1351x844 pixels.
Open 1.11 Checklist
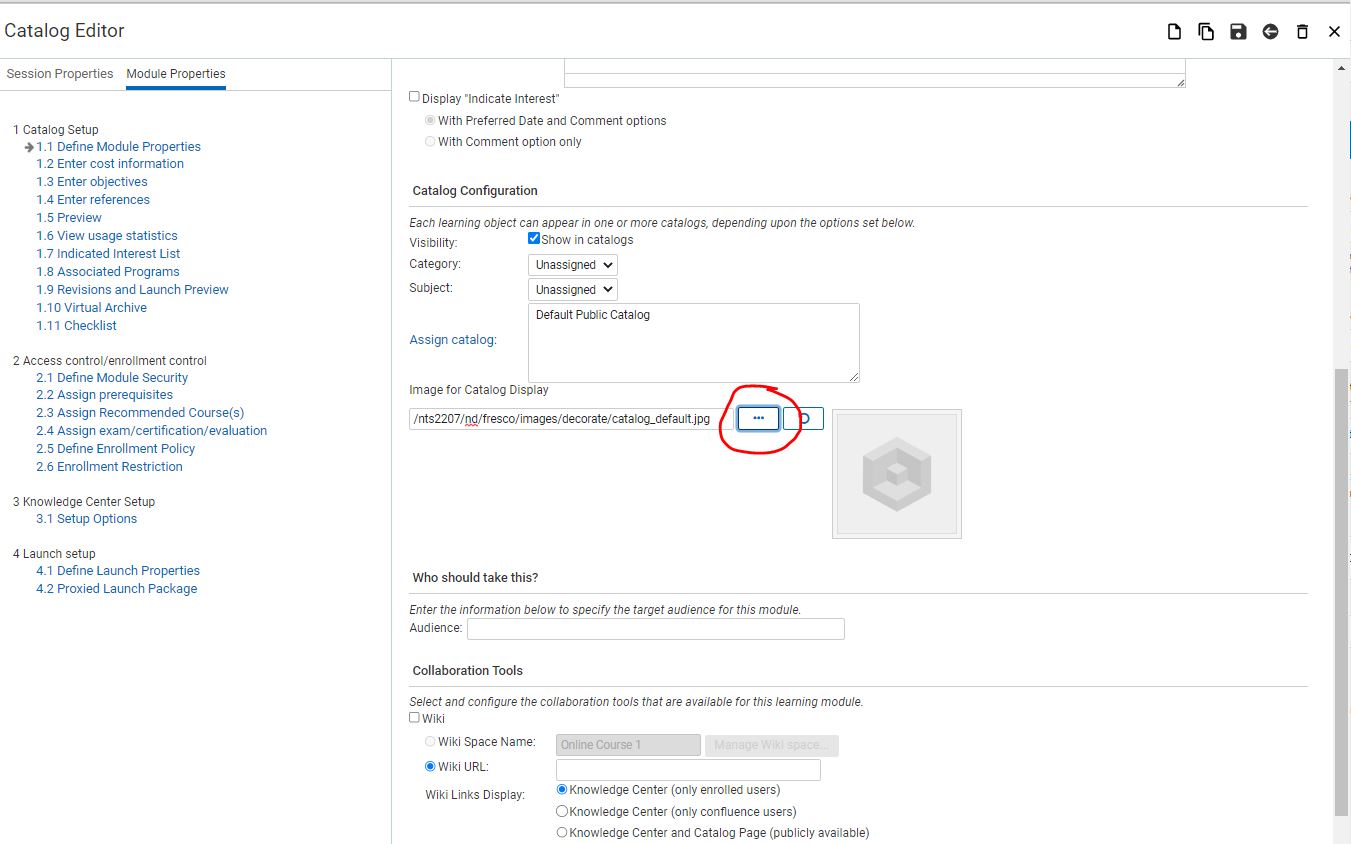pyautogui.click(x=77, y=326)
